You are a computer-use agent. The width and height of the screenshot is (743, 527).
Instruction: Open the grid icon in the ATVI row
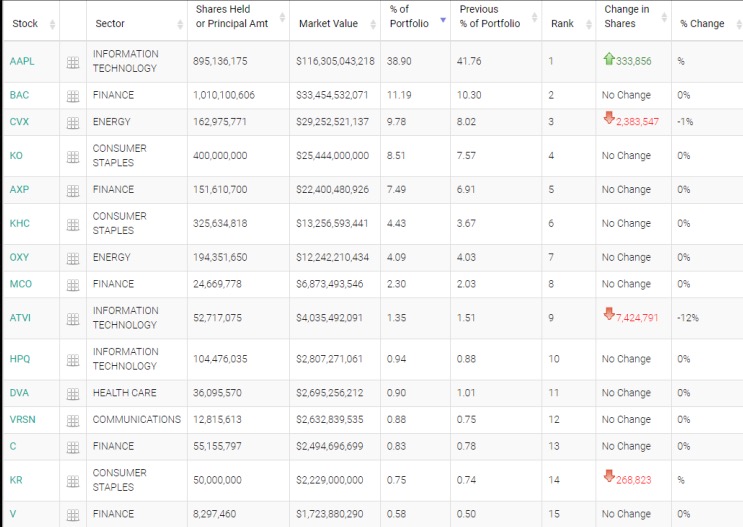(73, 319)
